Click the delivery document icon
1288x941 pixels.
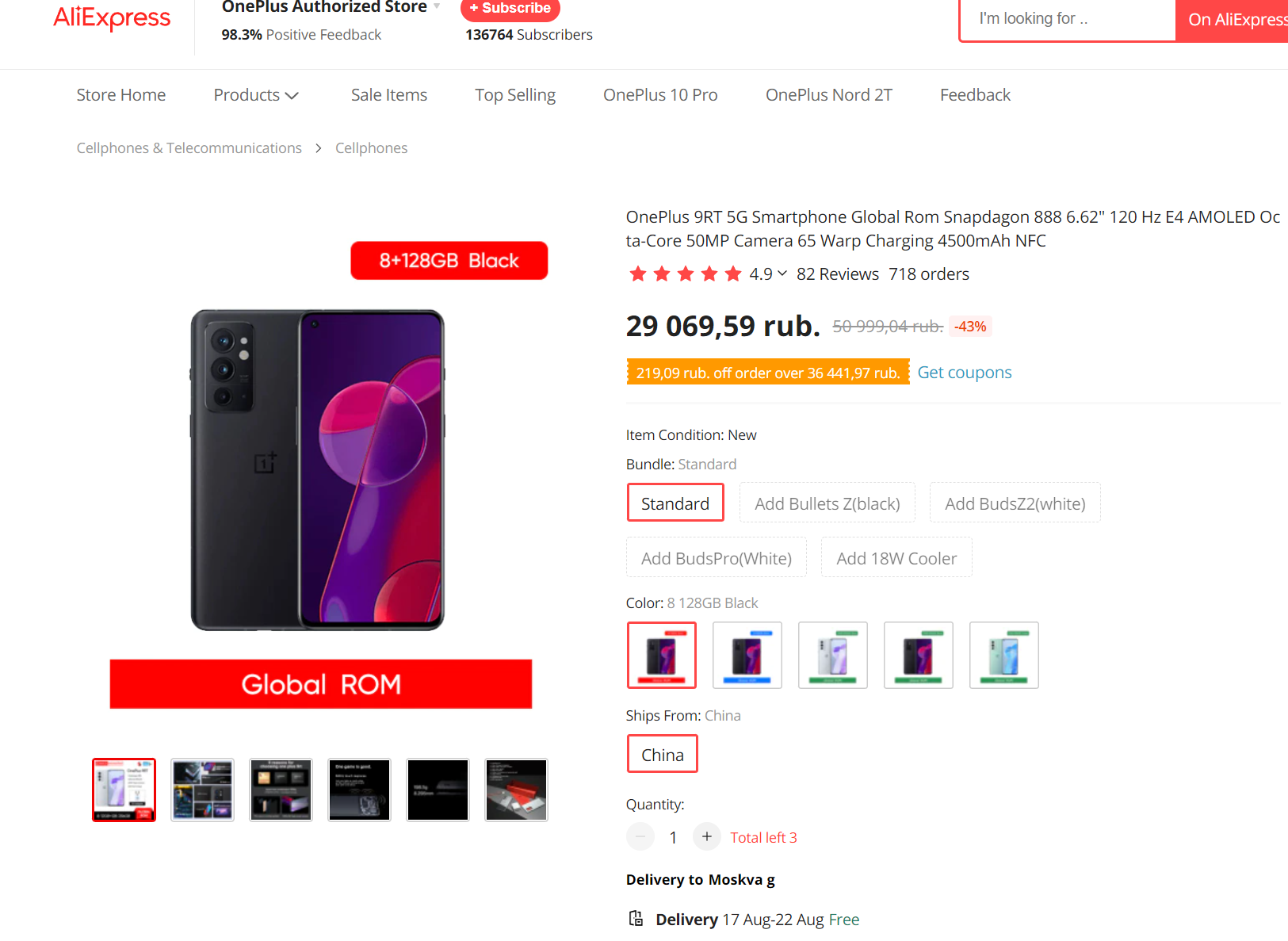636,918
